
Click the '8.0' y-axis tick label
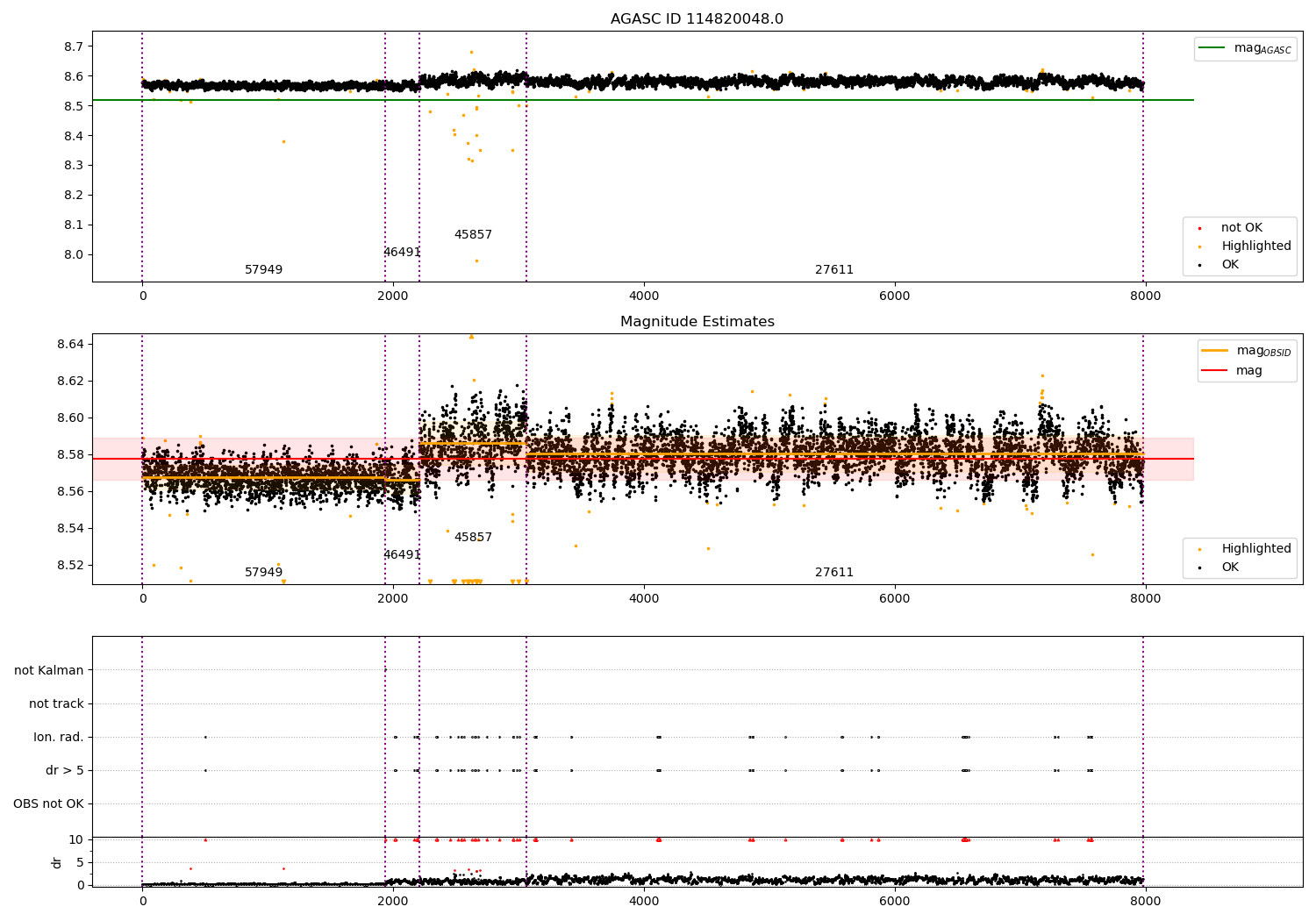point(74,255)
